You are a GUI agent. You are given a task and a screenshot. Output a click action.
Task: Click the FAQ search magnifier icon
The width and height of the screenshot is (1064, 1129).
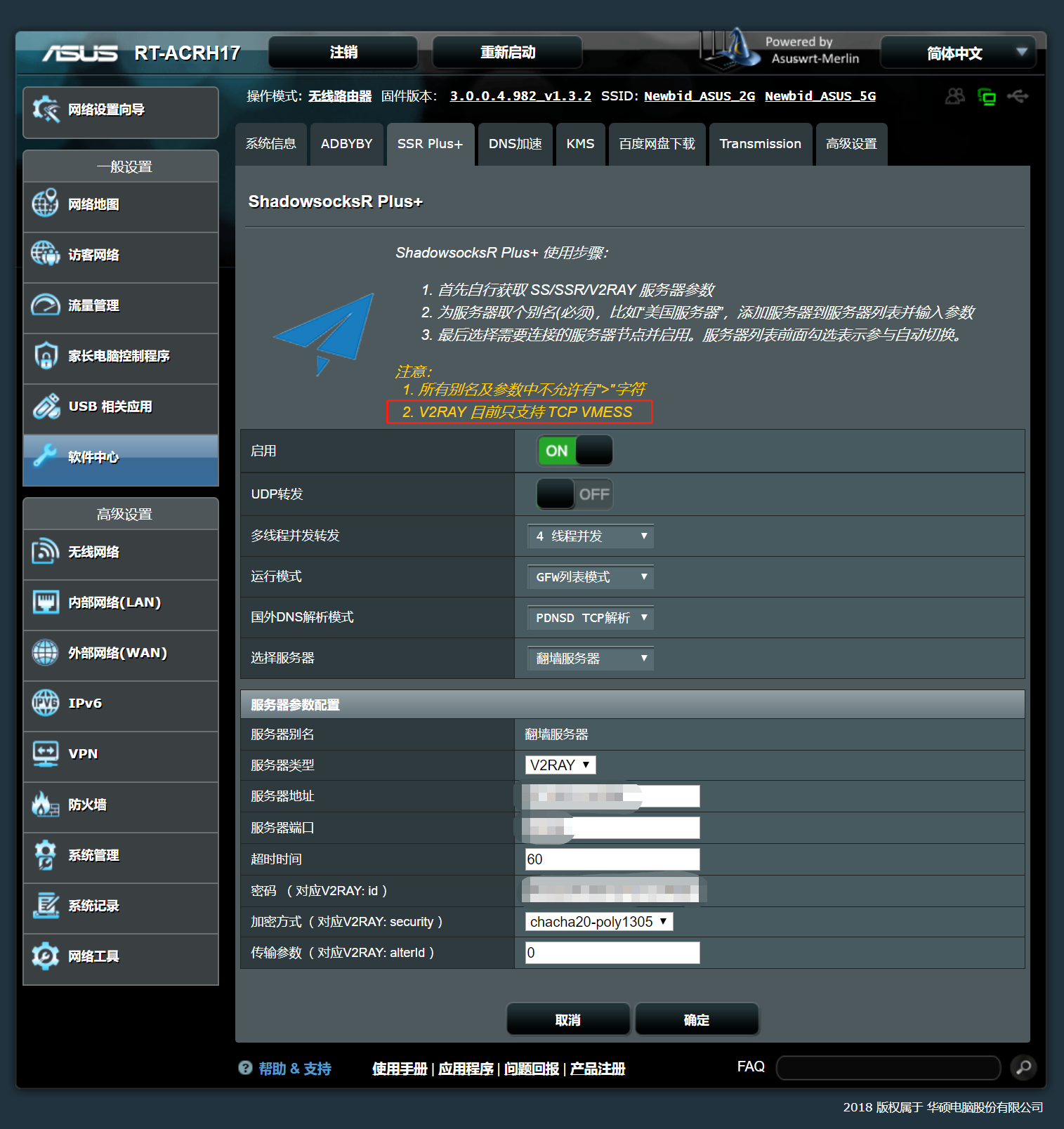pos(1024,1067)
